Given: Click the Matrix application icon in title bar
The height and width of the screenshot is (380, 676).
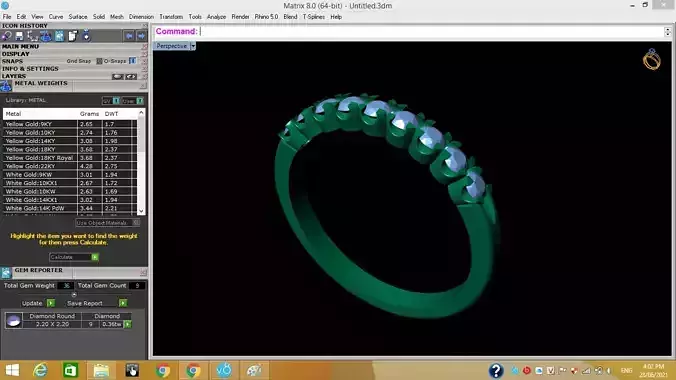Looking at the screenshot, I should click(x=5, y=6).
